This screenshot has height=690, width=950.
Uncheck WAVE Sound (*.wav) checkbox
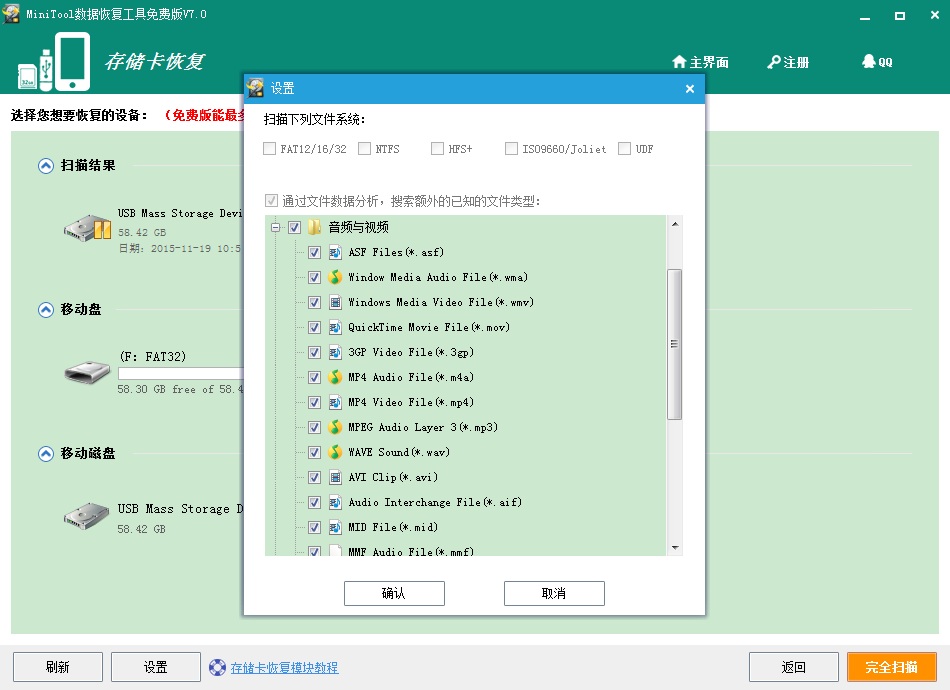pos(314,452)
